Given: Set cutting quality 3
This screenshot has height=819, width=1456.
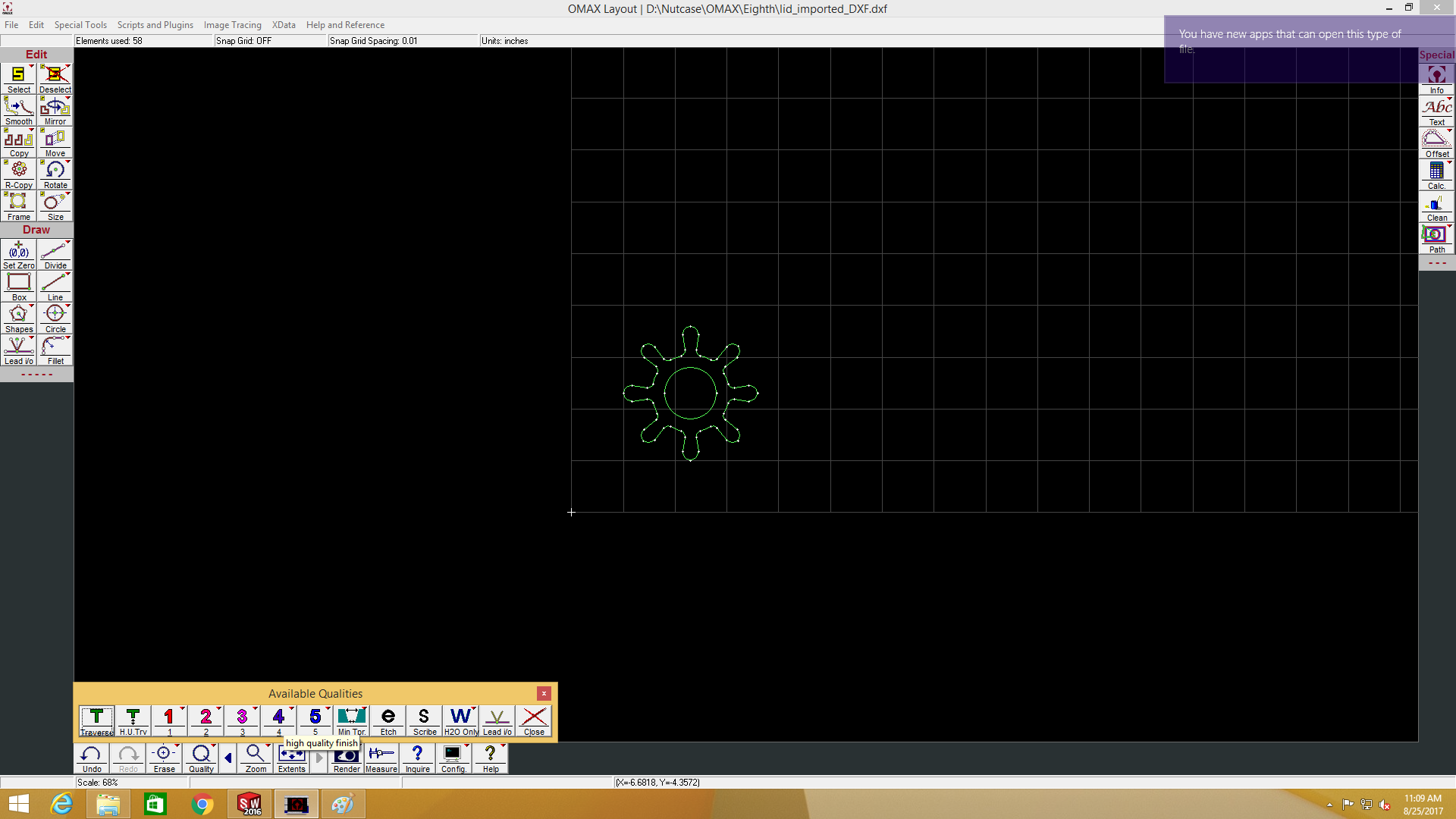Looking at the screenshot, I should (x=242, y=721).
